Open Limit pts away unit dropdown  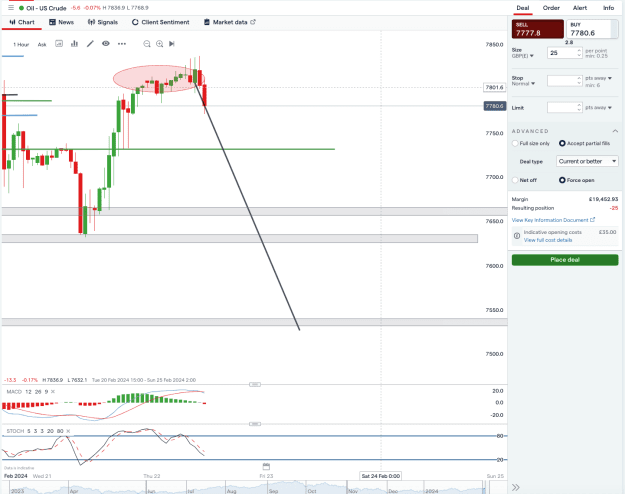[x=598, y=108]
